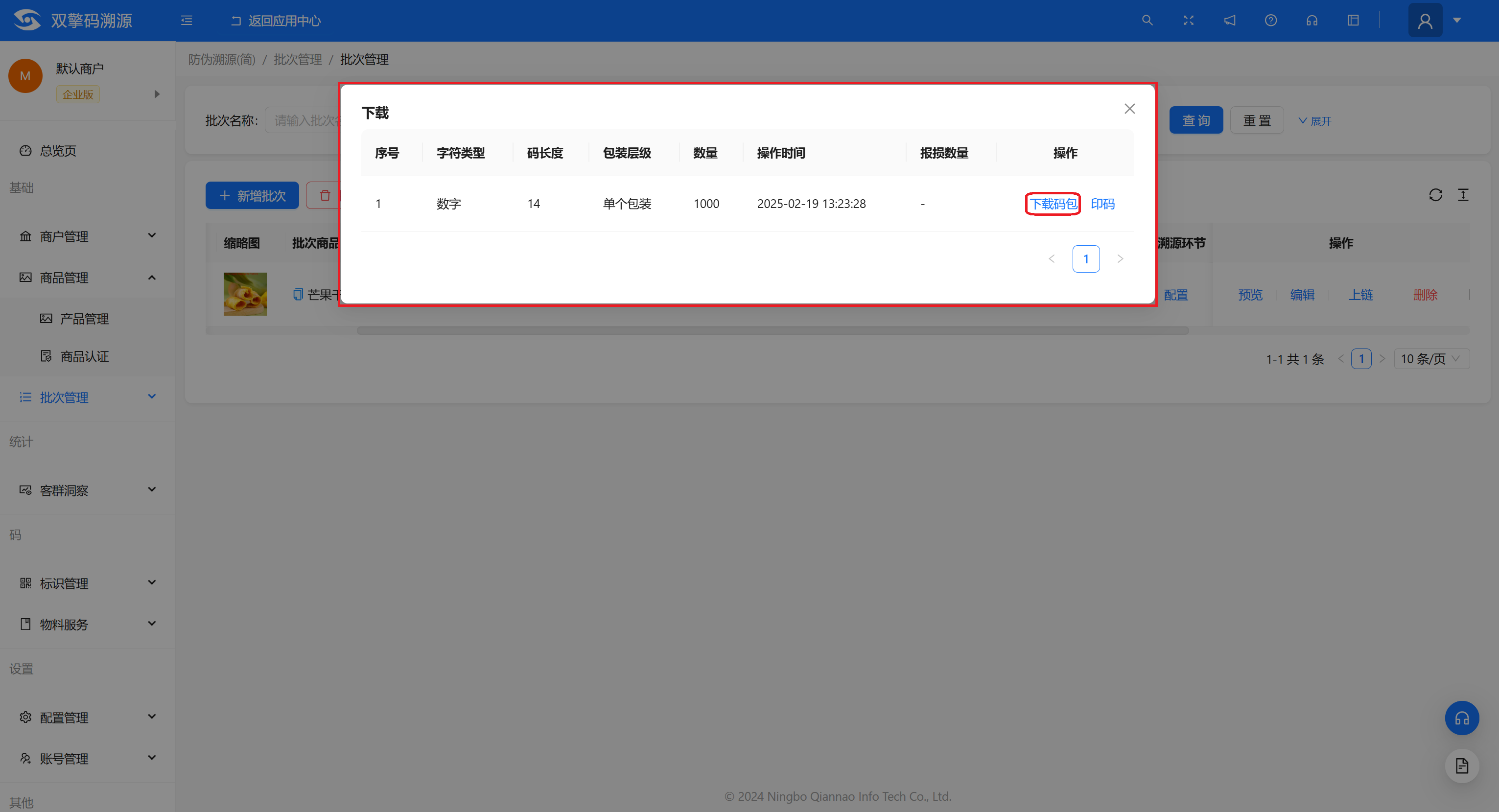Screen dimensions: 1499x812
Task: Select page 1 in dialog pagination
Action: [x=1086, y=259]
